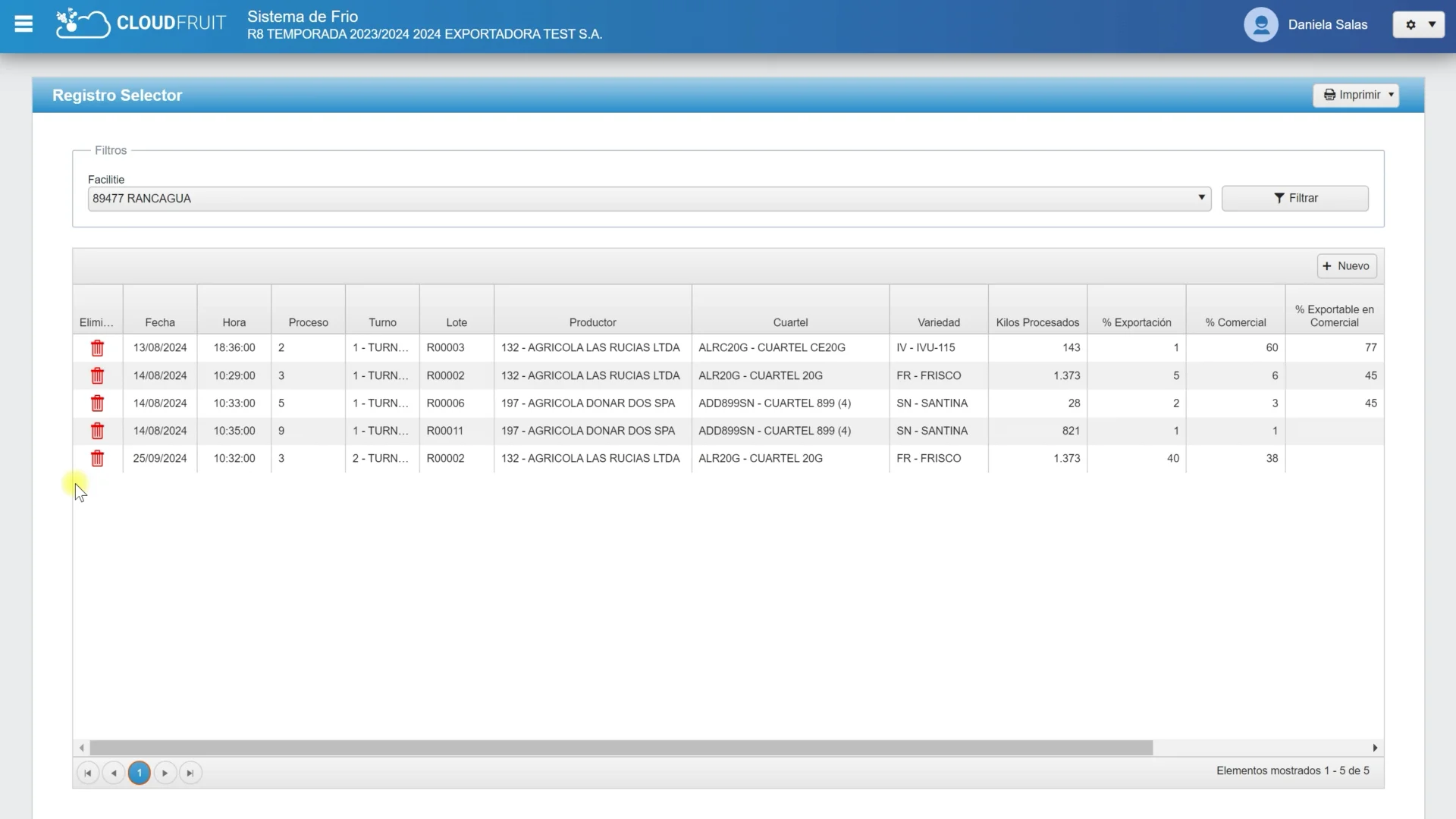
Task: Expand the Imprimir print options dropdown
Action: 1390,95
